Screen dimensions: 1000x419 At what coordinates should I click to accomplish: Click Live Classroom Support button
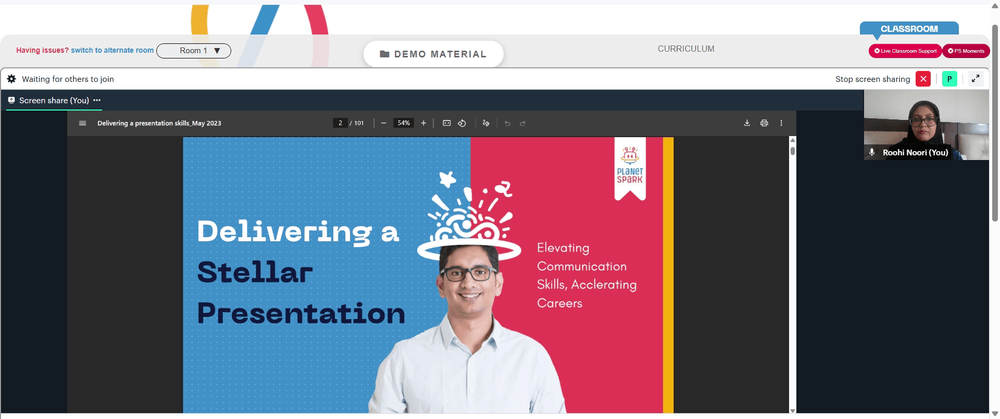905,51
